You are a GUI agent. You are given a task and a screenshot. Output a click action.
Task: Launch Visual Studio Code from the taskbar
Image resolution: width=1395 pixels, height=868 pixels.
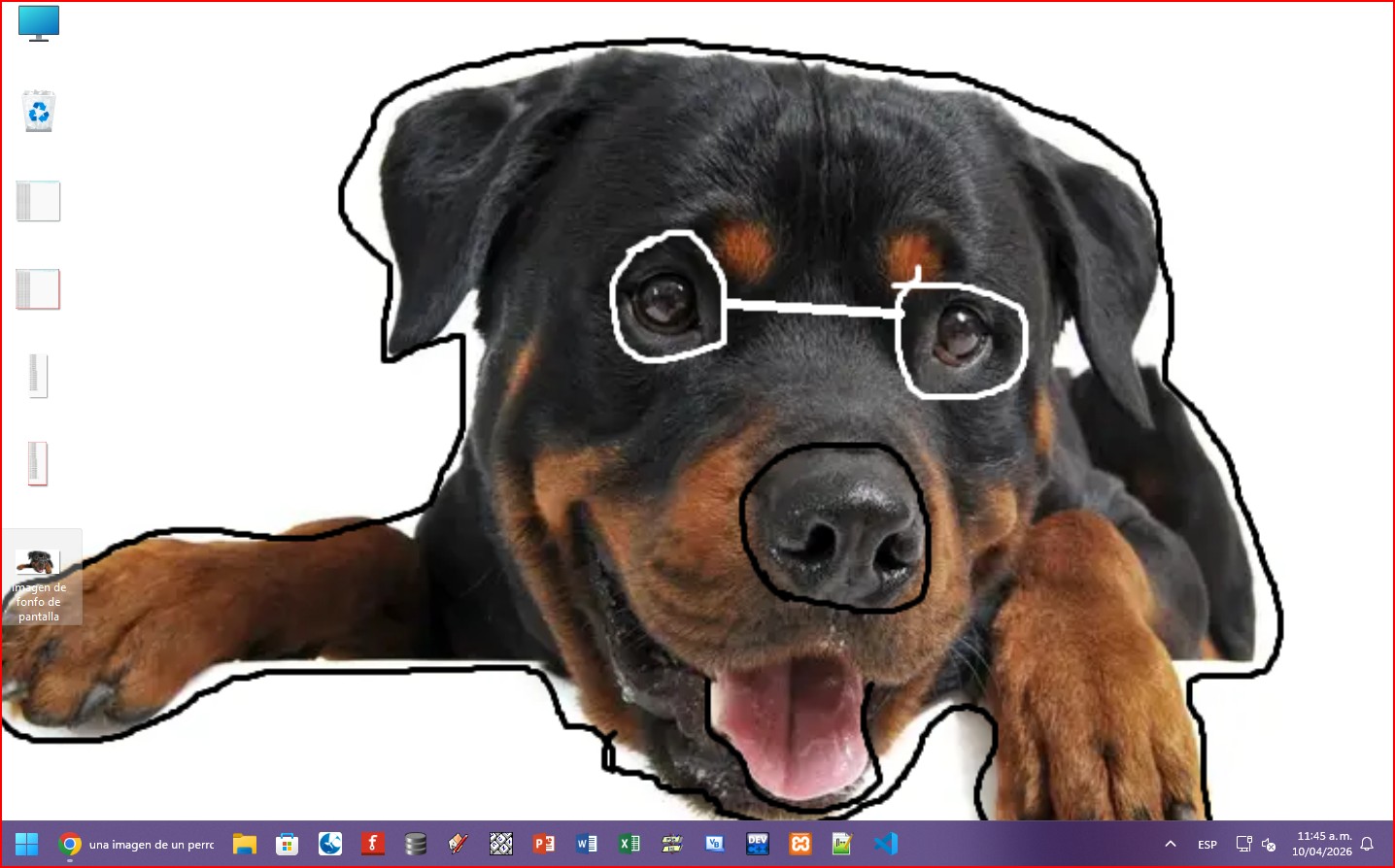point(886,844)
